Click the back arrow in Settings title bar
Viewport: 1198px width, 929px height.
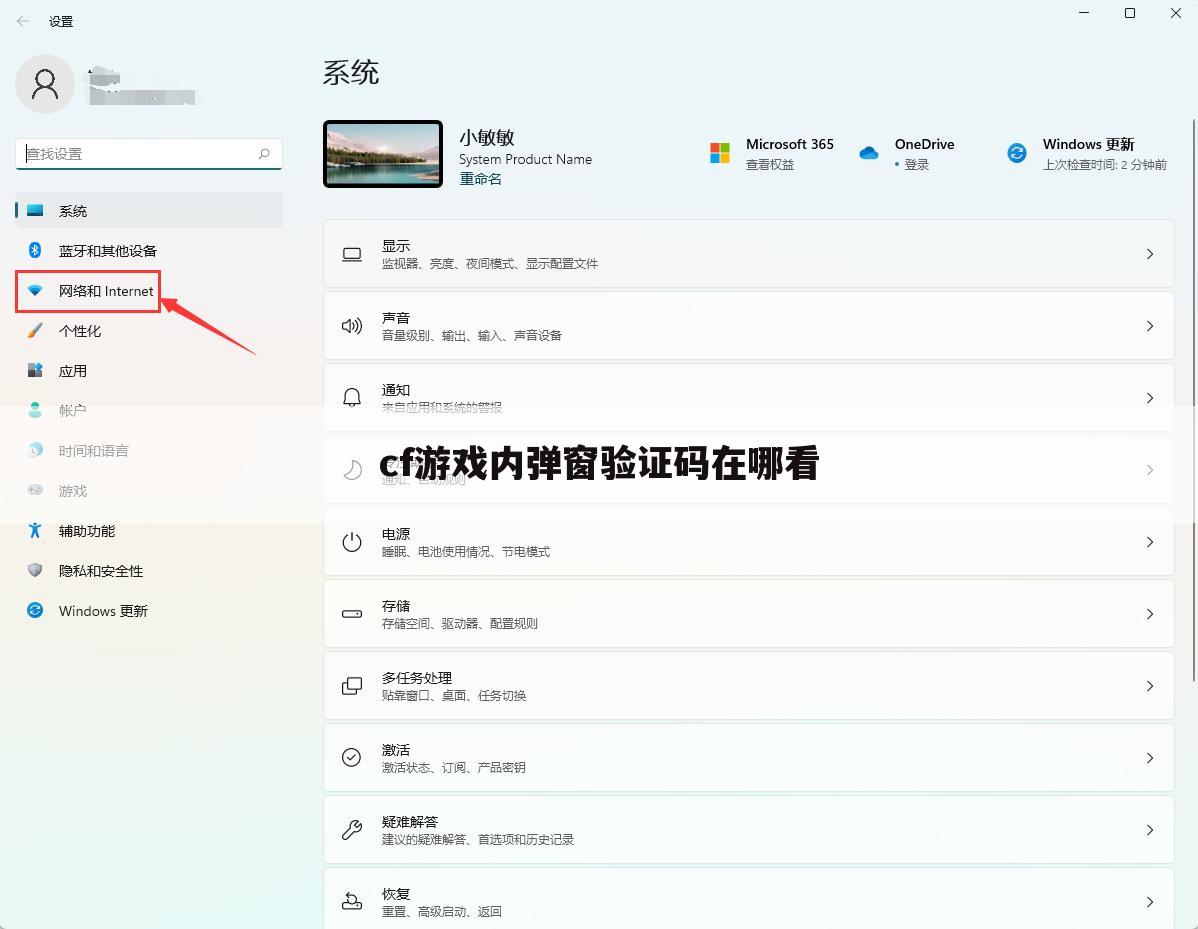(x=23, y=21)
